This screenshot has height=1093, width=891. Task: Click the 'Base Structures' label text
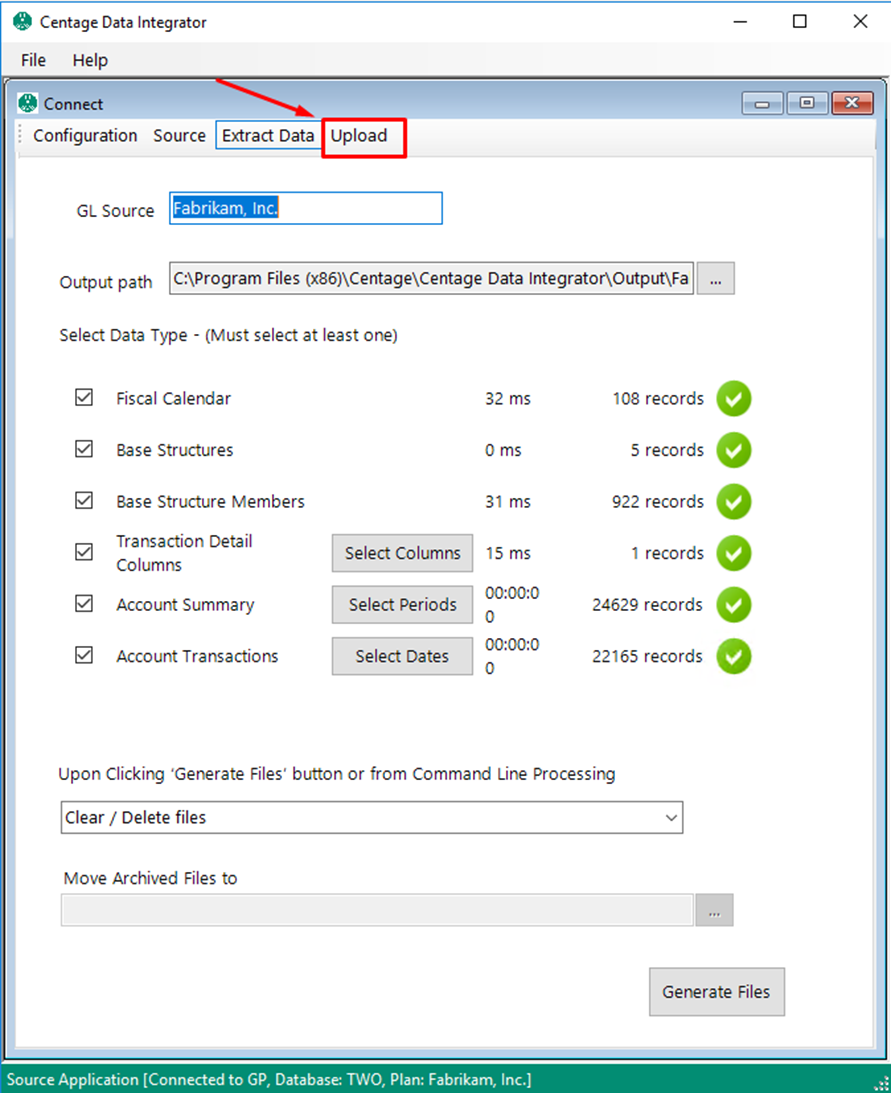175,450
